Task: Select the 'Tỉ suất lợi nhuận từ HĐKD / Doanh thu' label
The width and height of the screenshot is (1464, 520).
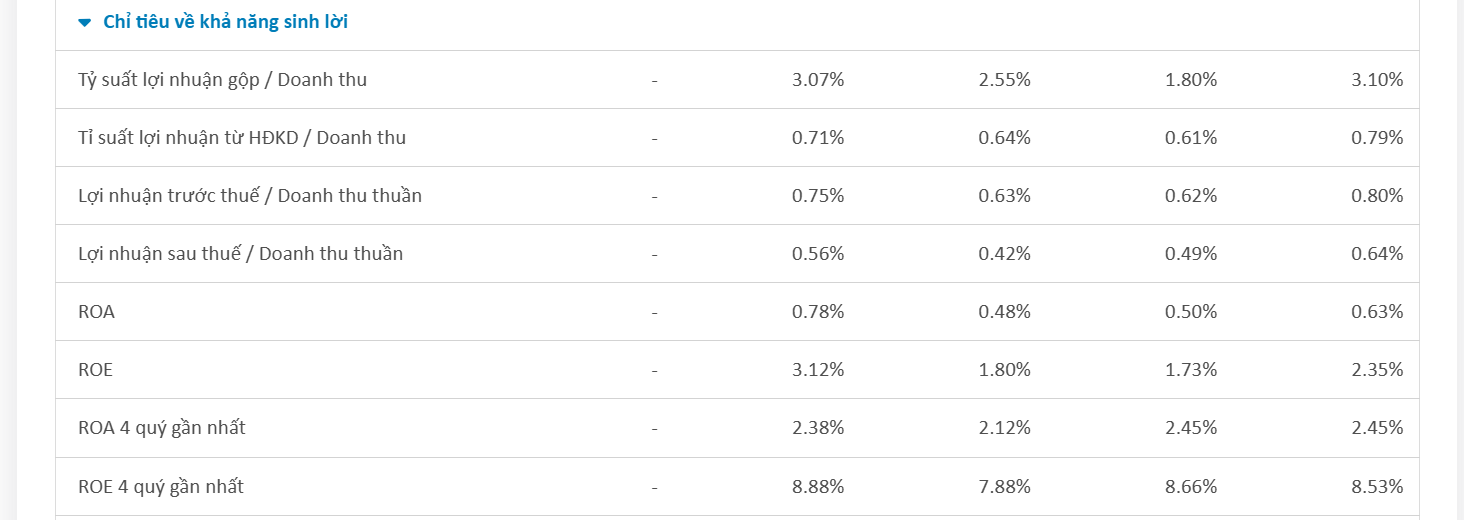Action: [242, 138]
